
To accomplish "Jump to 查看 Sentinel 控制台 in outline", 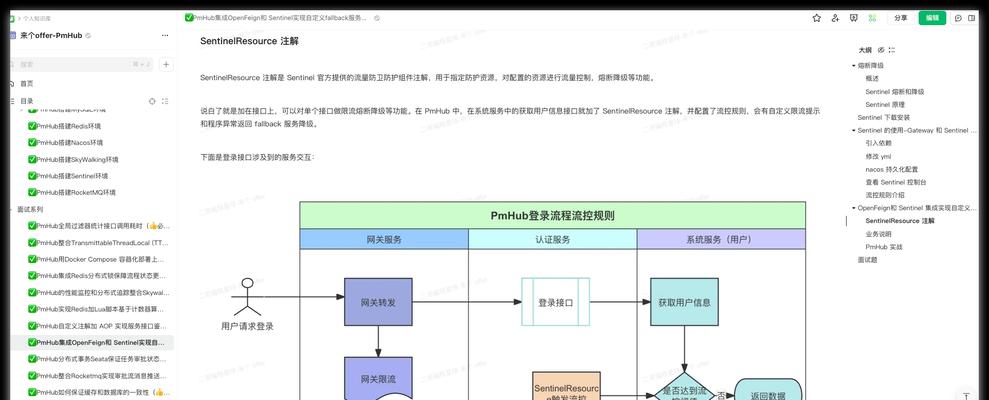I will (896, 182).
